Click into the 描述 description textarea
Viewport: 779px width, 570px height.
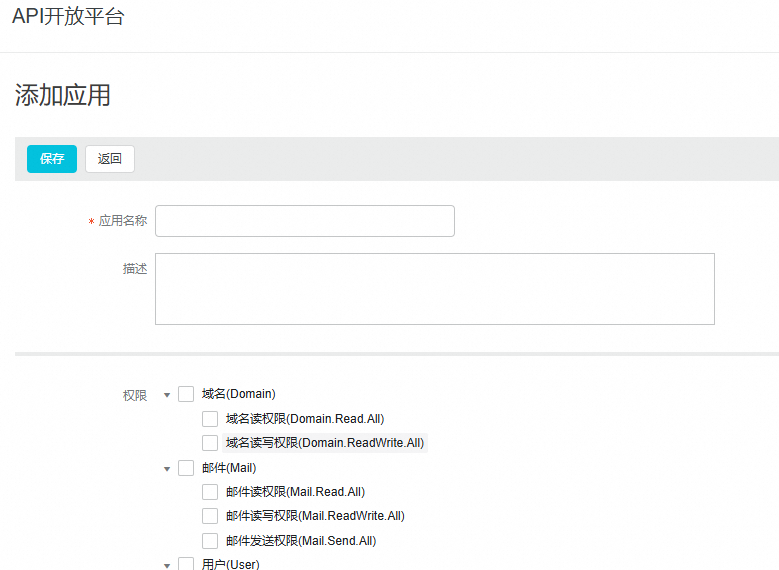tap(434, 288)
